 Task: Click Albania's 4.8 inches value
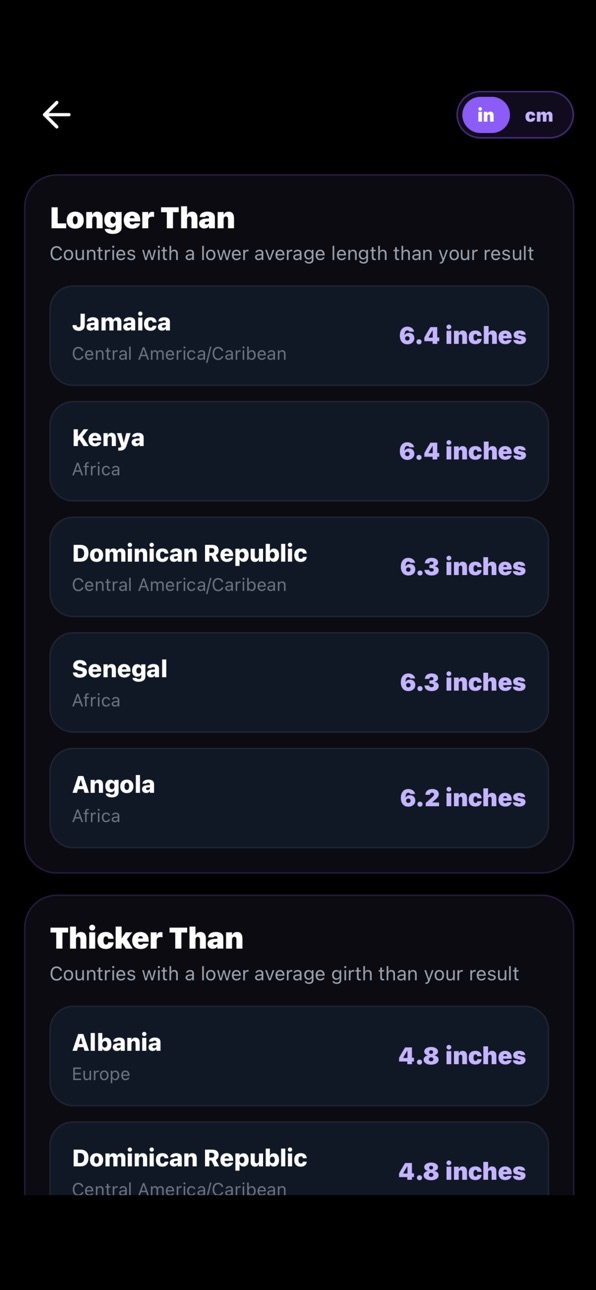[x=462, y=1056]
